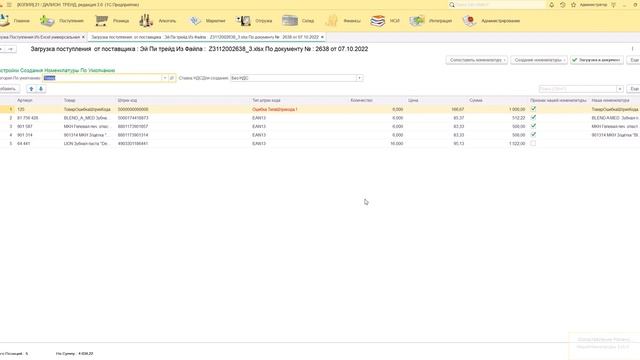Select the article cell "64 441"

coord(23,143)
